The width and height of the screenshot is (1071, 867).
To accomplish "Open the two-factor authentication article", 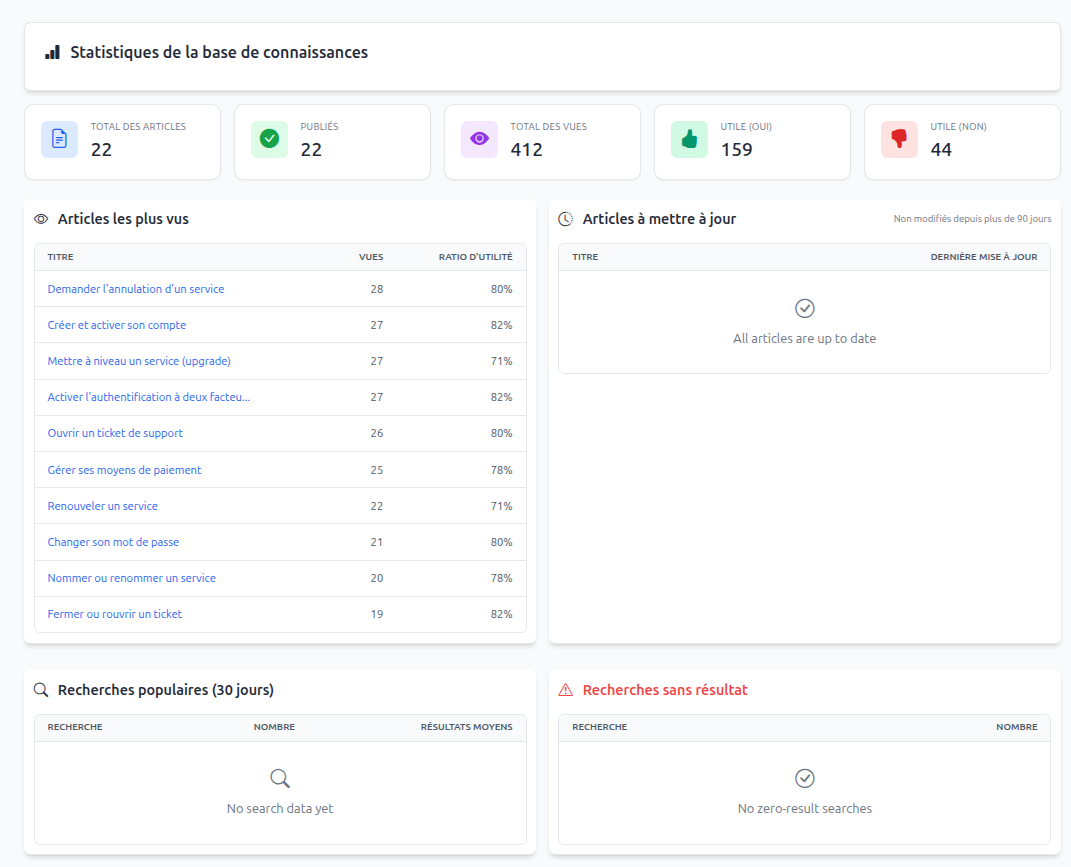I will (x=149, y=397).
